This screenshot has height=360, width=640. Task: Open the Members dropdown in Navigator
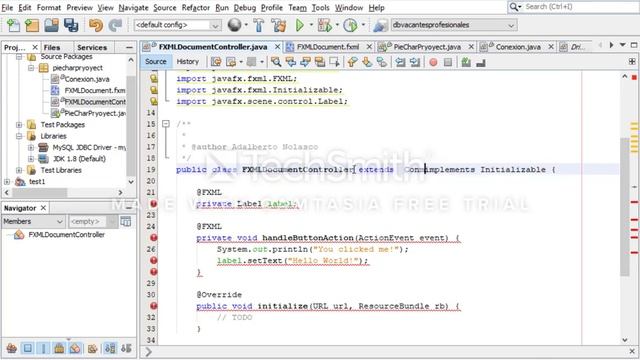pyautogui.click(x=33, y=221)
